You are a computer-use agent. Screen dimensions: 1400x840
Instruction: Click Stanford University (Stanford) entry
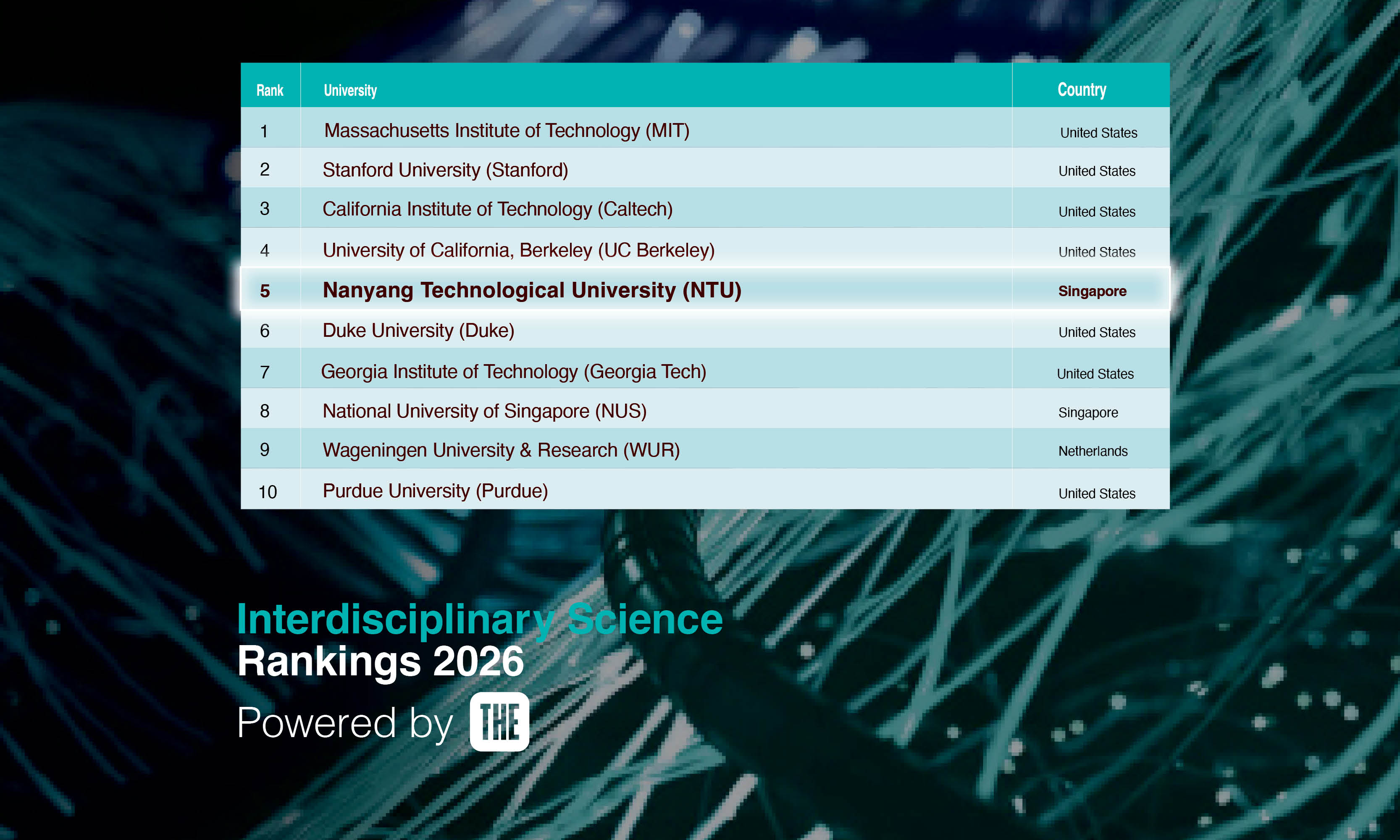(445, 170)
